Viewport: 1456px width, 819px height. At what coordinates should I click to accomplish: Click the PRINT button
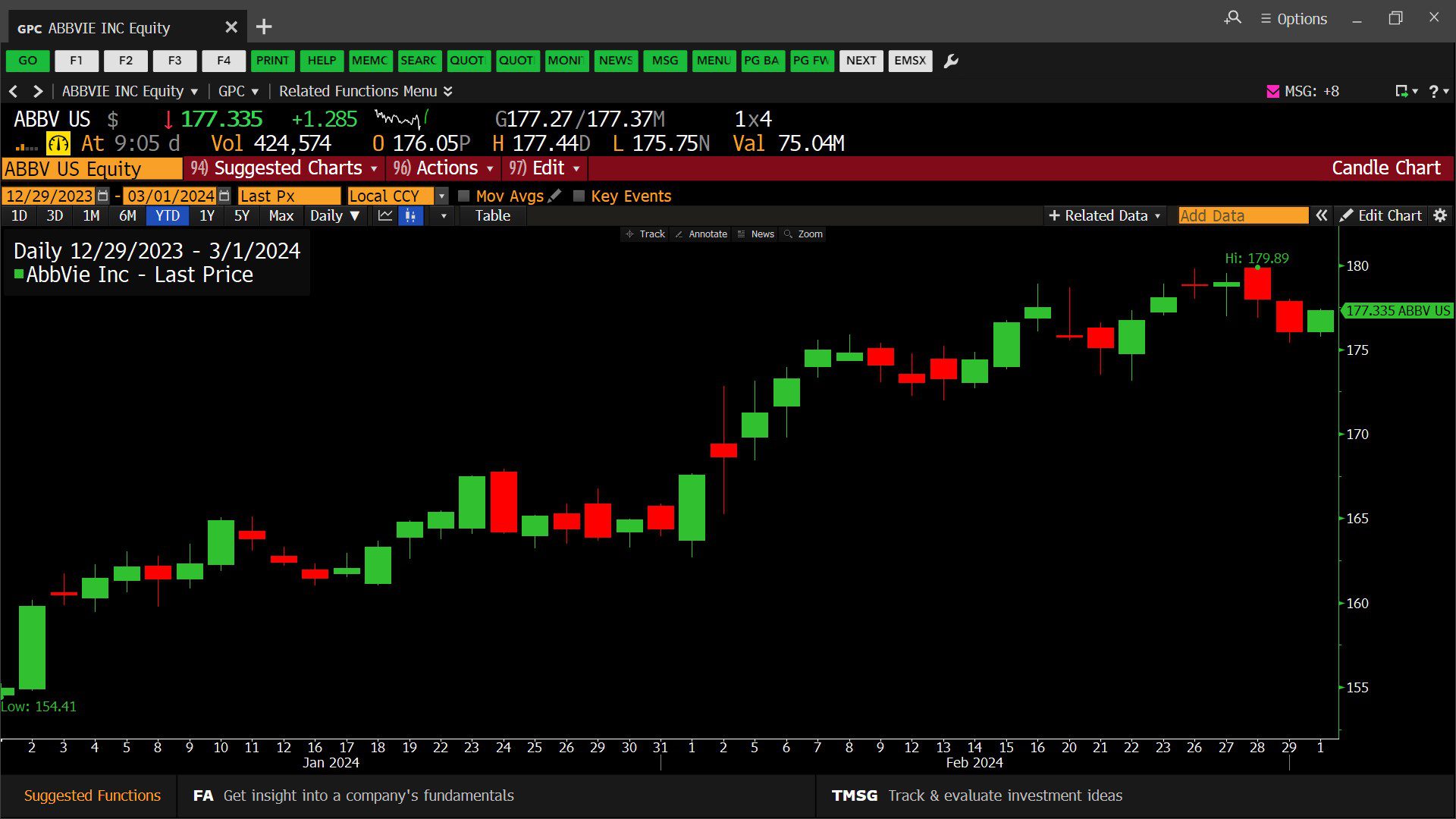[x=272, y=61]
